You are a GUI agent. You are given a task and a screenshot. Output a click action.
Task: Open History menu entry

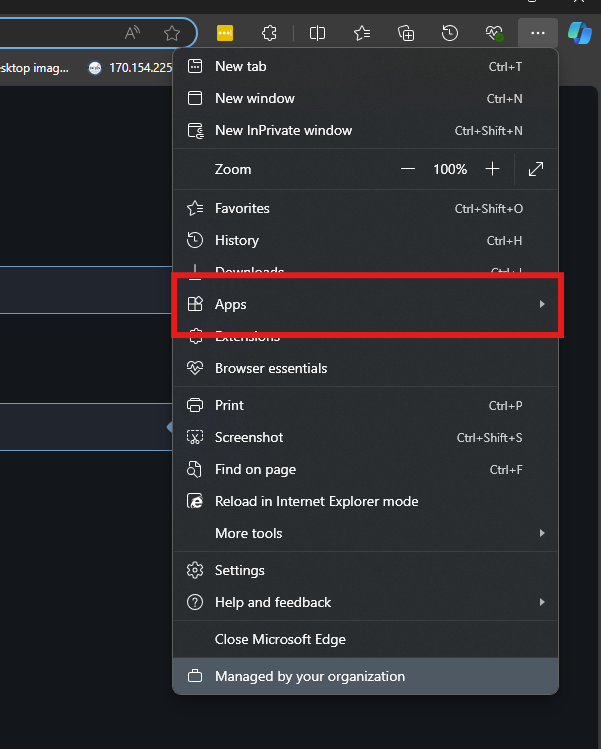tap(365, 240)
